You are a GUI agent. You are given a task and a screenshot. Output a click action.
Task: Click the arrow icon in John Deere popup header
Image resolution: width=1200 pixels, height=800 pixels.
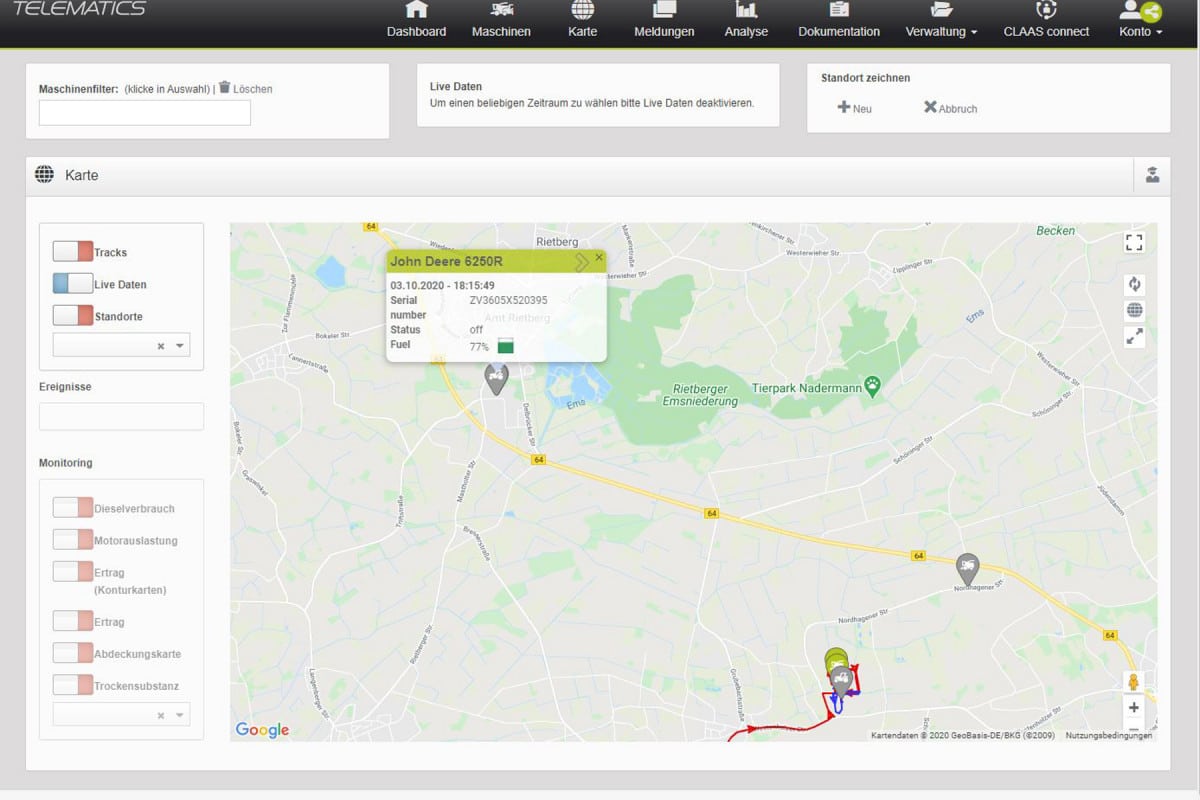coord(581,262)
